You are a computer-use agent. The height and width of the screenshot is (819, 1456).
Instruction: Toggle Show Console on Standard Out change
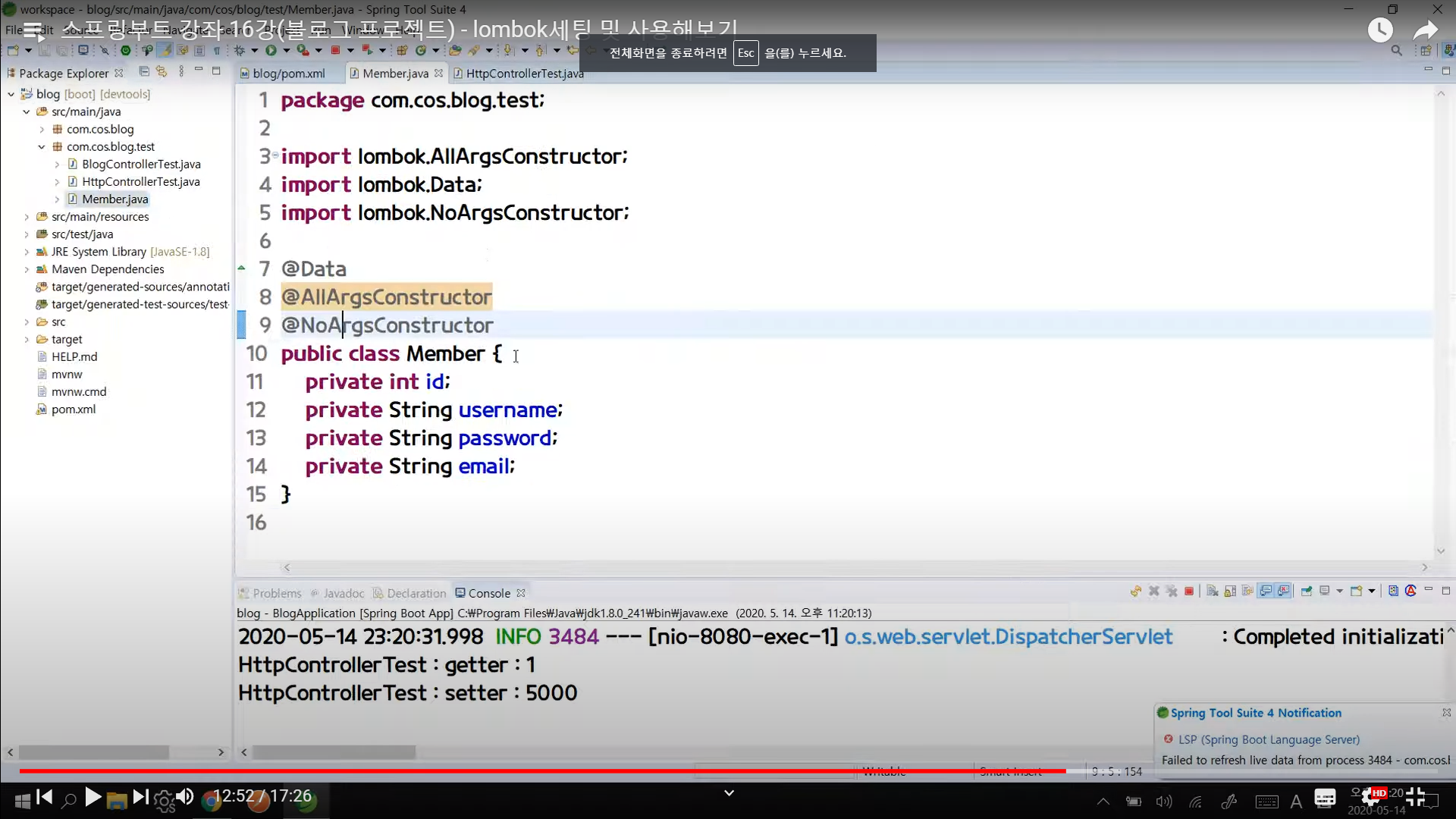[1266, 591]
